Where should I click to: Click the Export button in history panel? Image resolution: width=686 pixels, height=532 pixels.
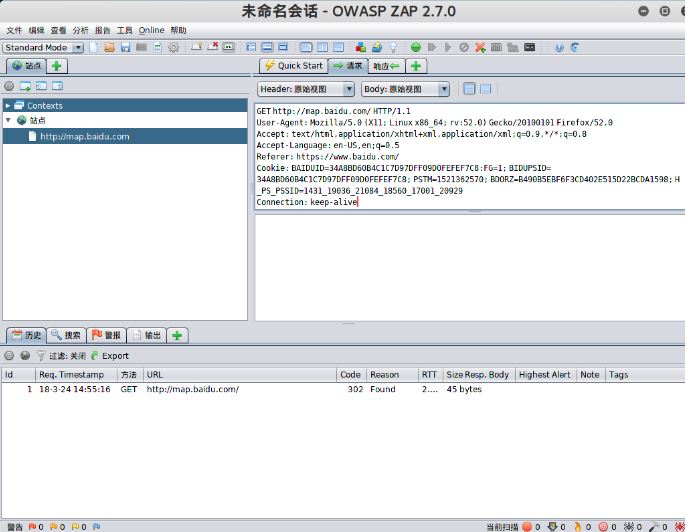[110, 356]
